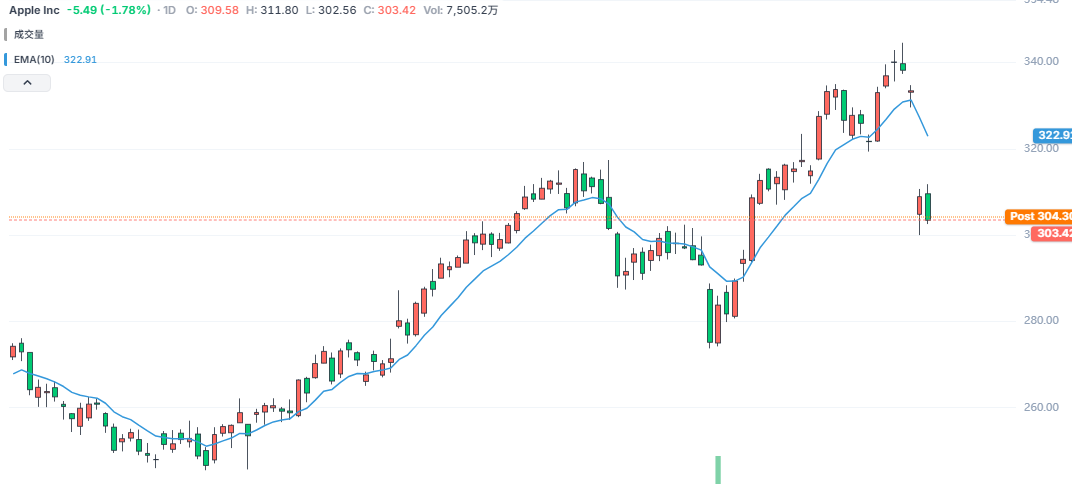Image resolution: width=1072 pixels, height=484 pixels.
Task: Click the green volume bar at chart bottom
Action: 718,470
